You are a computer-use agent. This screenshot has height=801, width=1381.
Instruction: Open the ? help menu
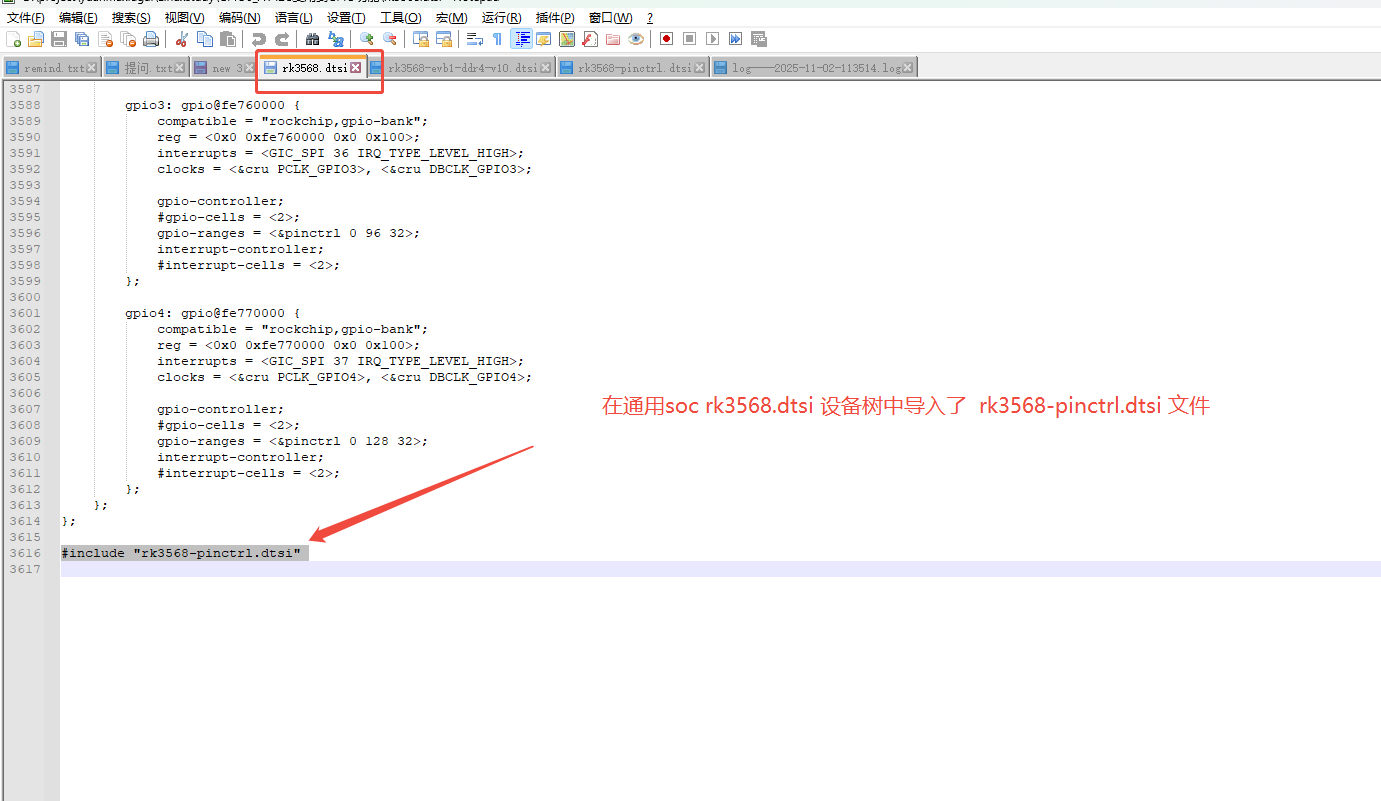click(x=650, y=18)
